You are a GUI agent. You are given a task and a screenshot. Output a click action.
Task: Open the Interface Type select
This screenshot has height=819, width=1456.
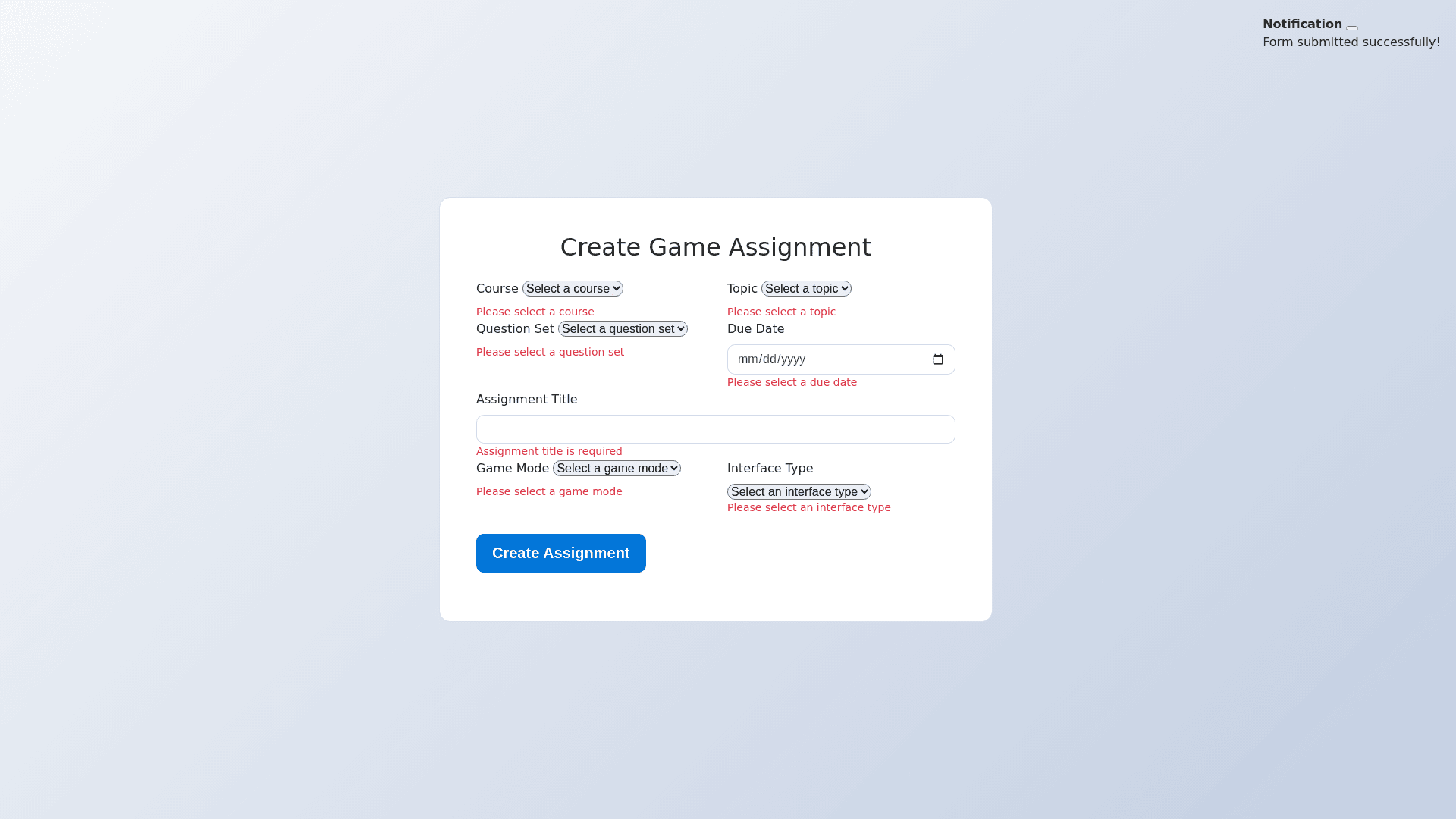point(799,492)
